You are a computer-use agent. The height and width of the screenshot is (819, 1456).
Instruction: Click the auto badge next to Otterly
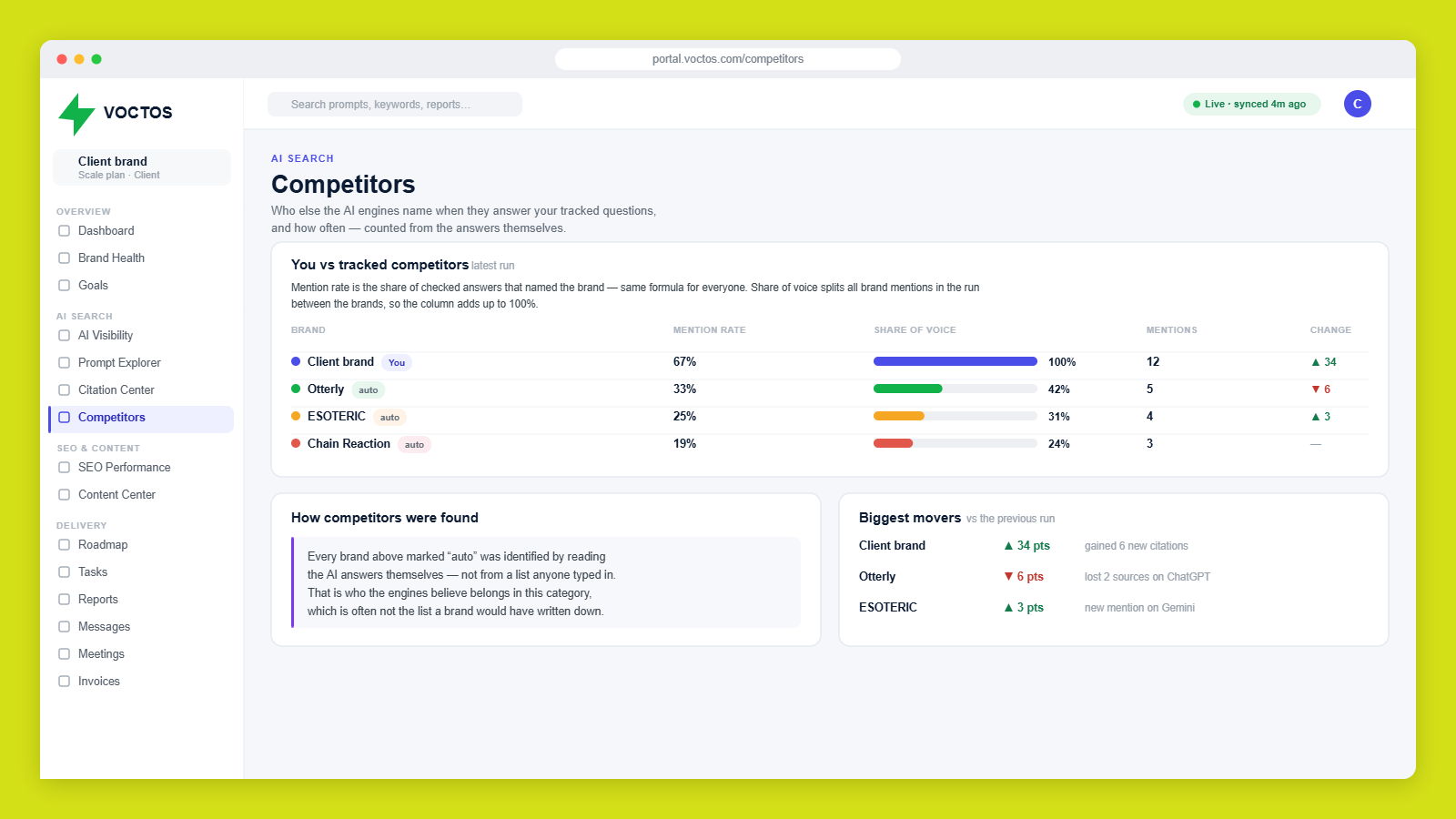click(x=368, y=390)
